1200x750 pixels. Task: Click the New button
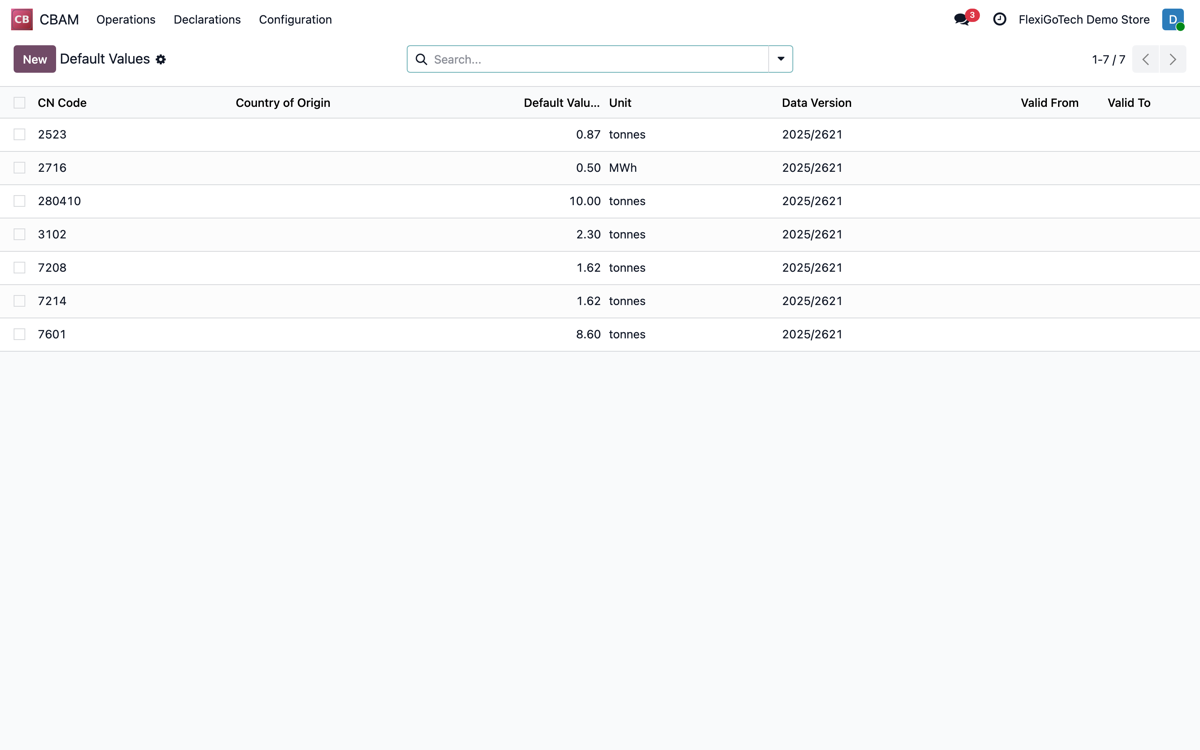point(35,59)
